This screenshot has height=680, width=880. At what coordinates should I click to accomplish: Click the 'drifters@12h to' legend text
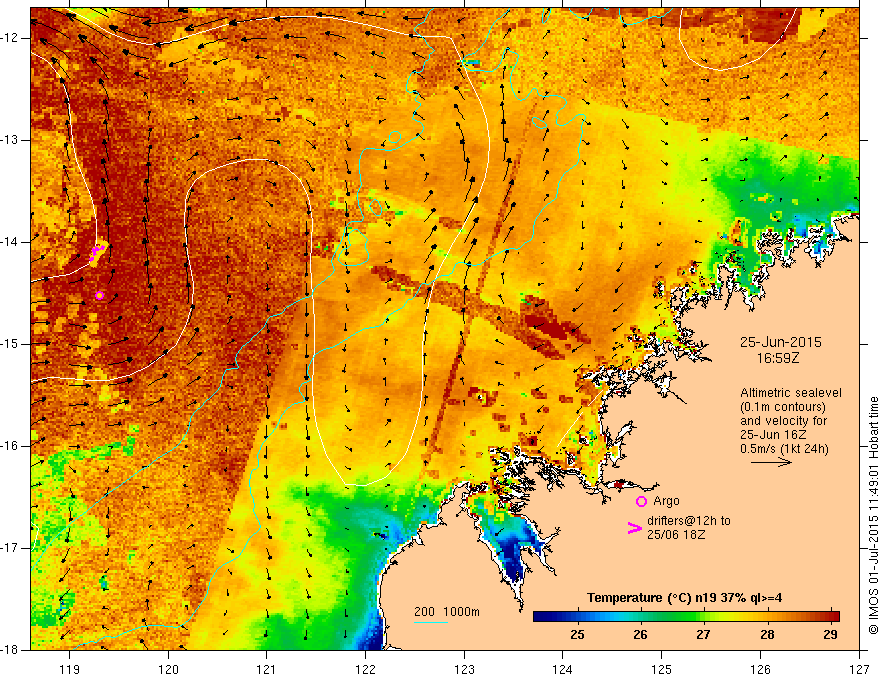click(689, 521)
